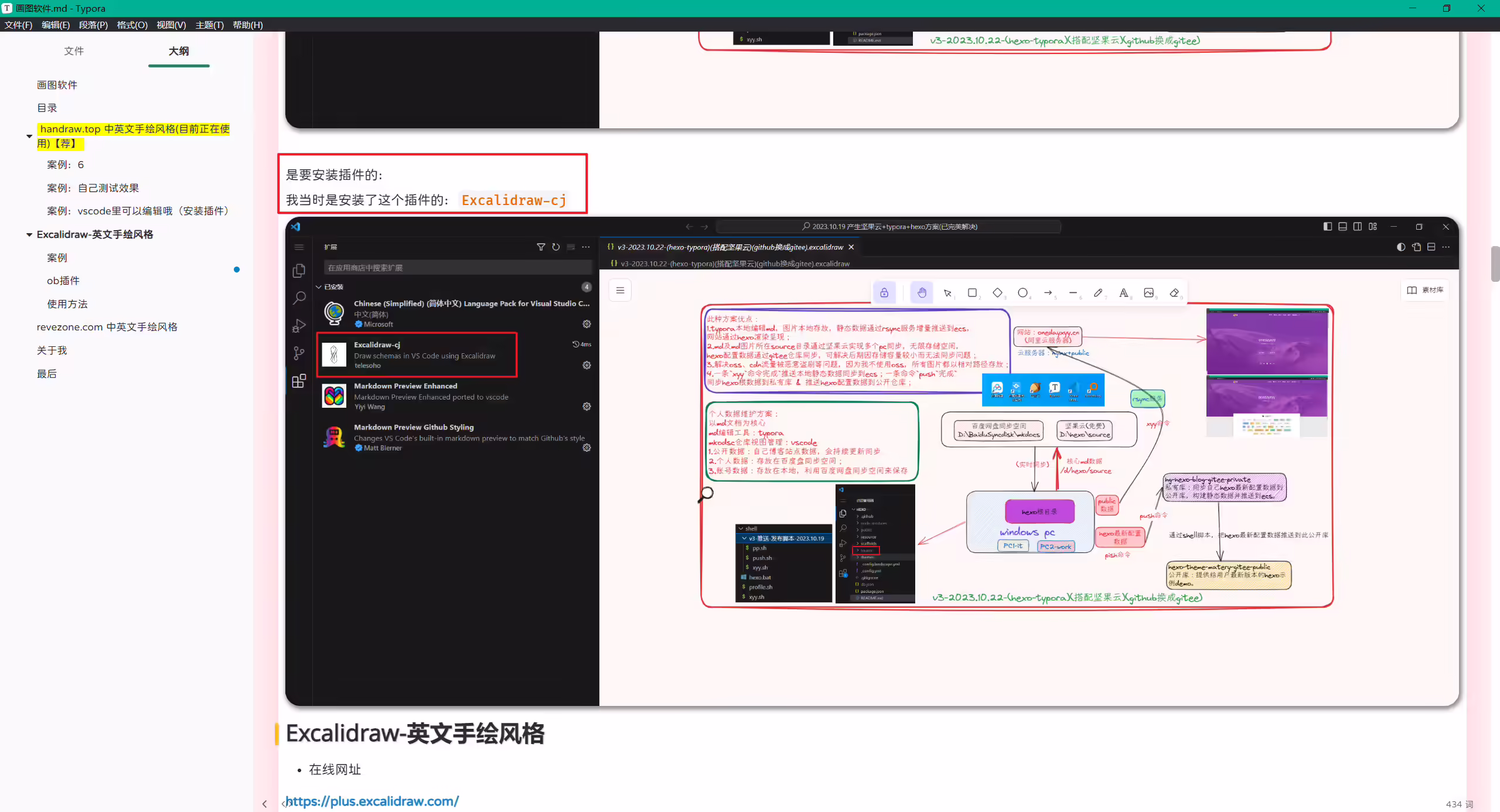This screenshot has width=1500, height=812.
Task: Jump to 画图软件 in outline
Action: 57,85
